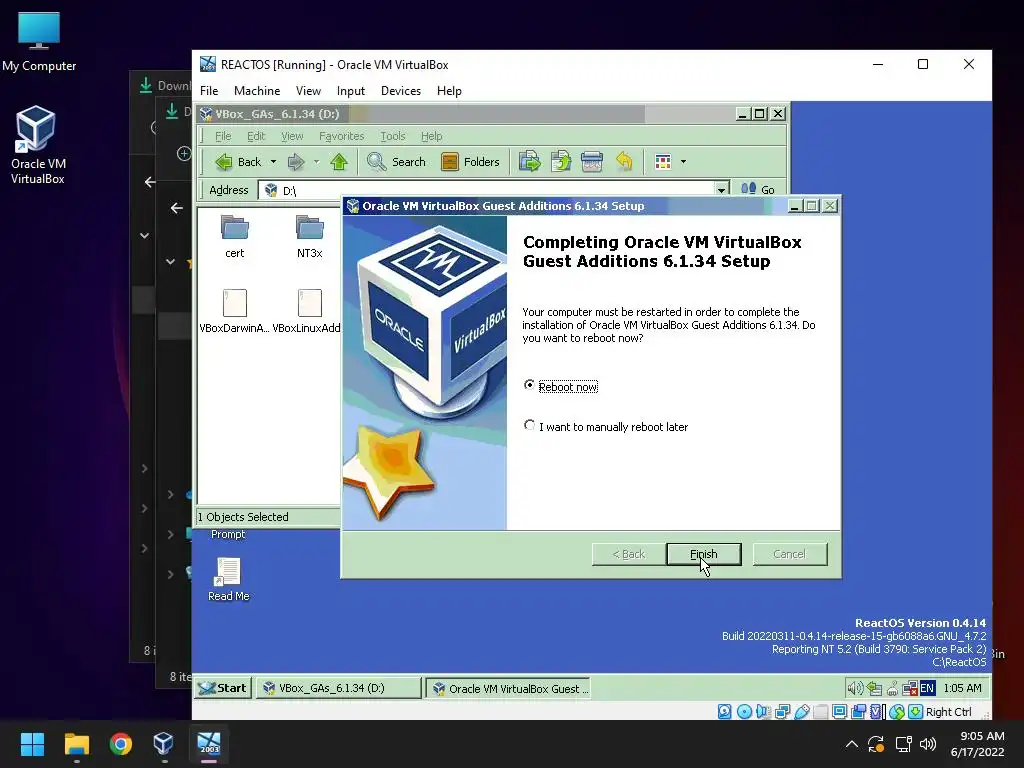1024x768 pixels.
Task: Click the Views icon in Explorer toolbar
Action: [663, 162]
